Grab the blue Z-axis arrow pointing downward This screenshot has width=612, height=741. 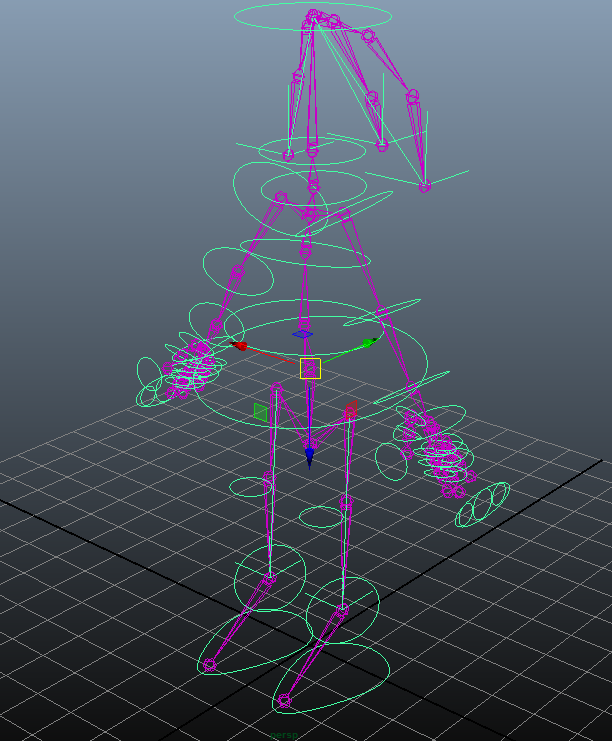tap(310, 457)
